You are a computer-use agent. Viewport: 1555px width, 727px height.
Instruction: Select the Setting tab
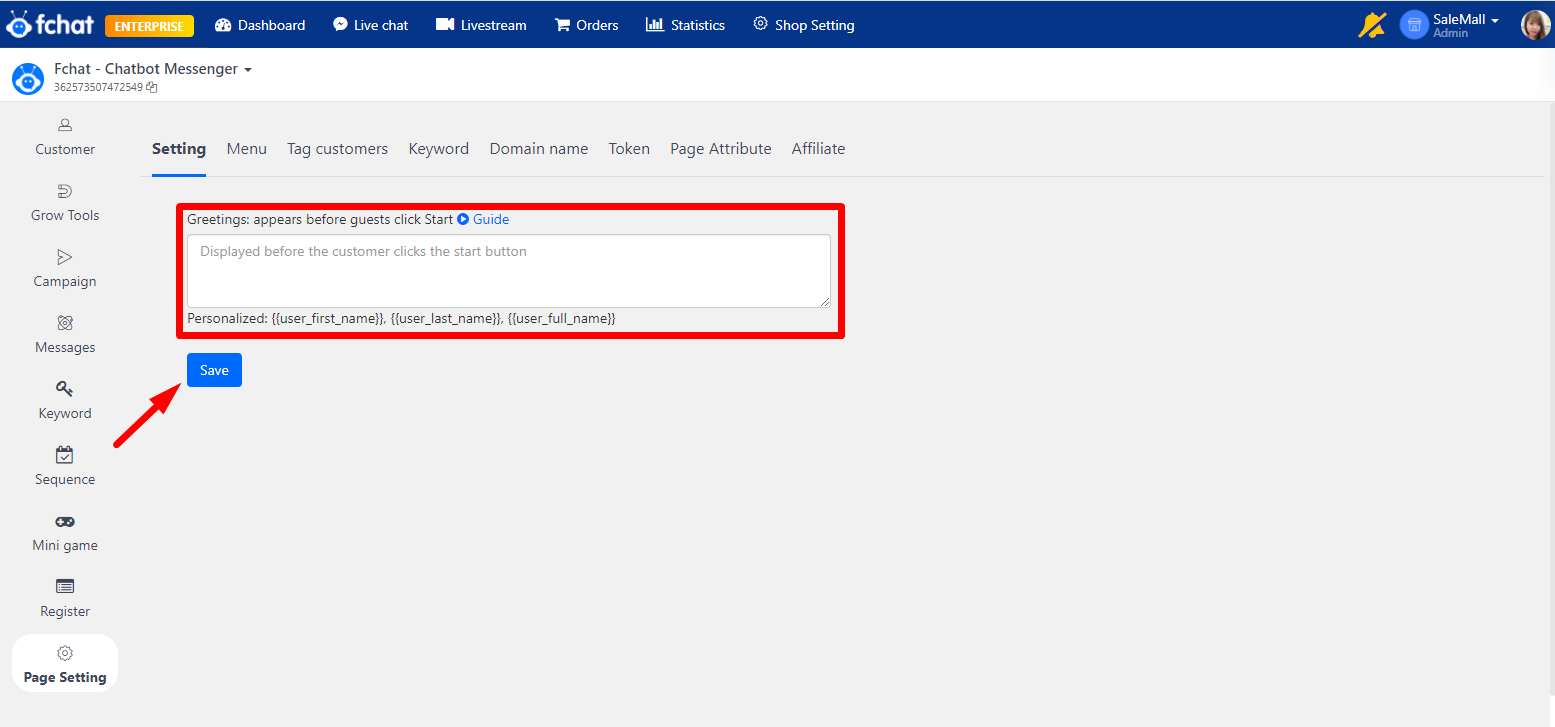pos(179,149)
